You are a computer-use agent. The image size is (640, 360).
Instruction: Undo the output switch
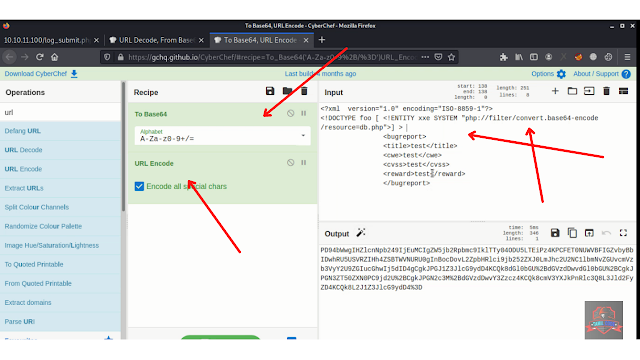[606, 233]
